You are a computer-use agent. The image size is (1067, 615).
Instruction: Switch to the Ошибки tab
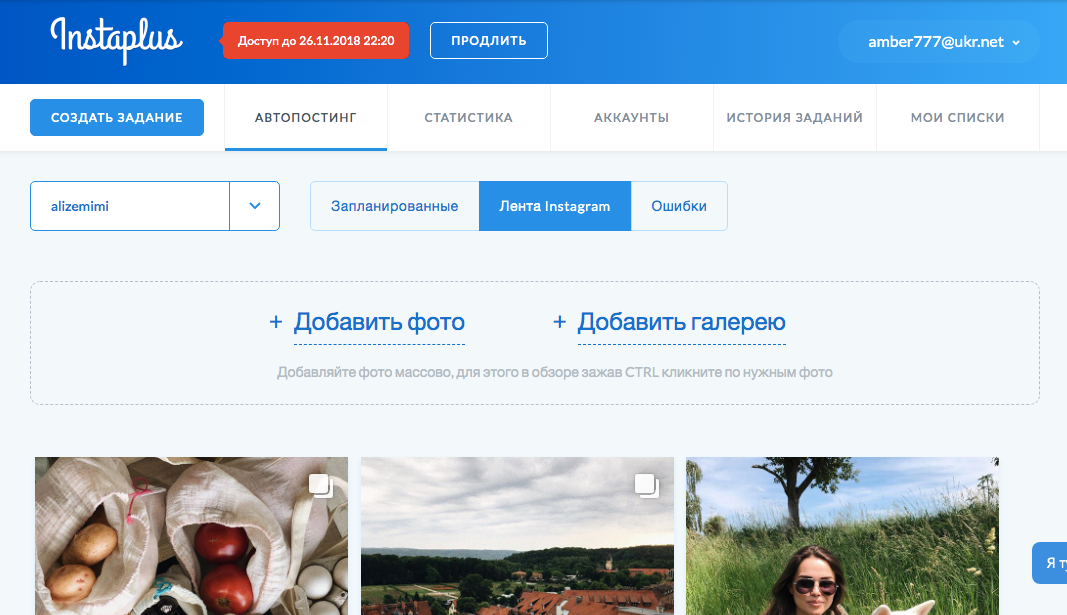pos(679,205)
